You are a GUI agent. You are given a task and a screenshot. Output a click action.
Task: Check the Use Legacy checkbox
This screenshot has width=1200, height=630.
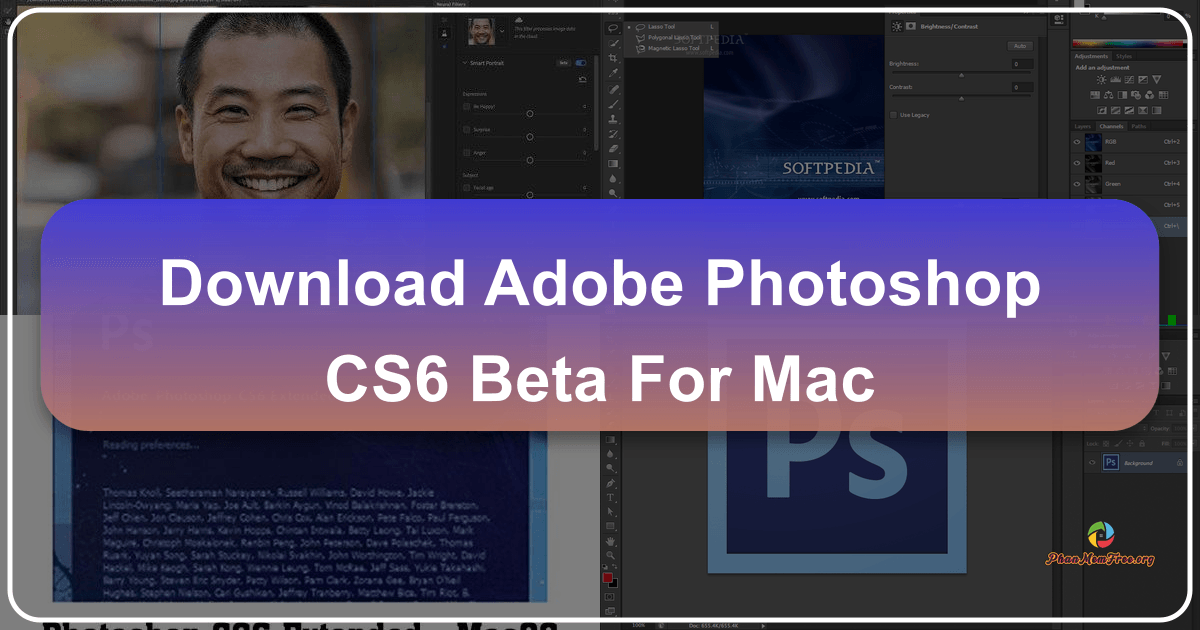(895, 114)
